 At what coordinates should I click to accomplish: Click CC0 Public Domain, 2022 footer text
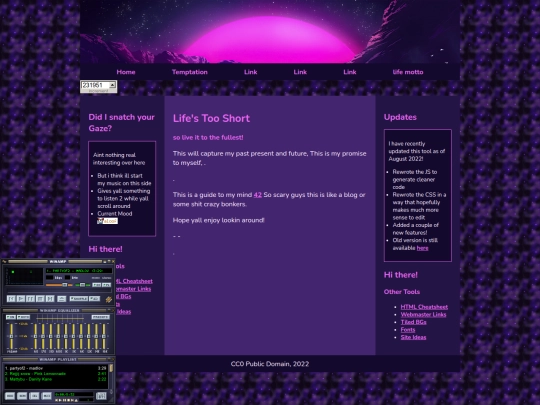pos(270,364)
